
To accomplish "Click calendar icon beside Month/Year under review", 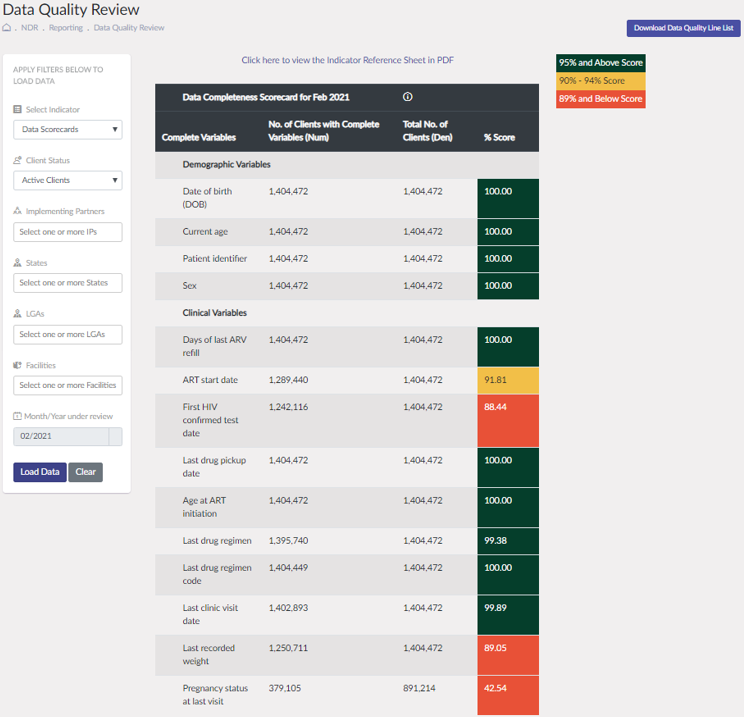I will (x=18, y=416).
